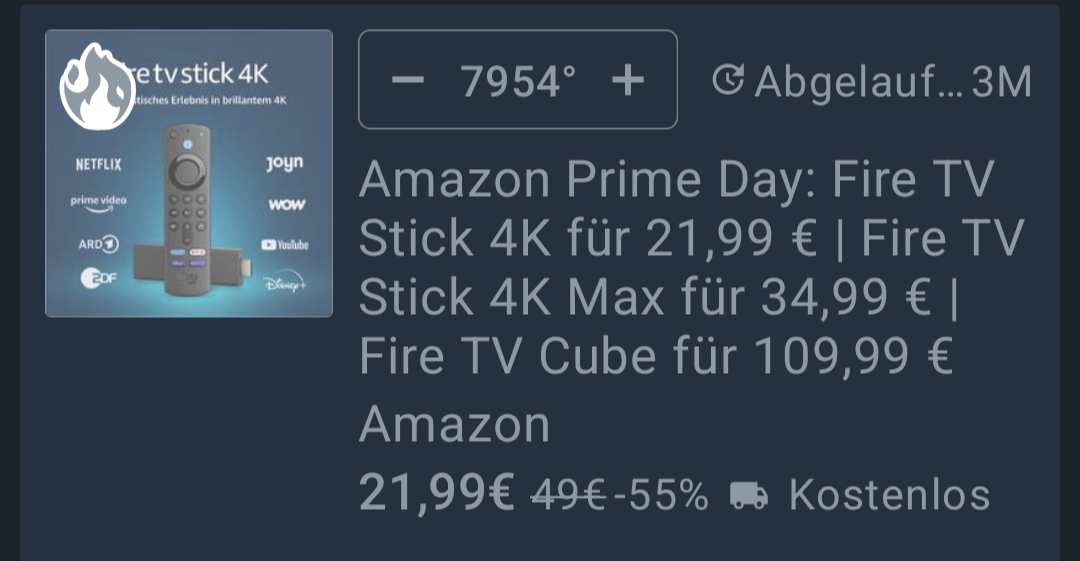
Task: Click the 21,99€ deal price
Action: coord(437,493)
